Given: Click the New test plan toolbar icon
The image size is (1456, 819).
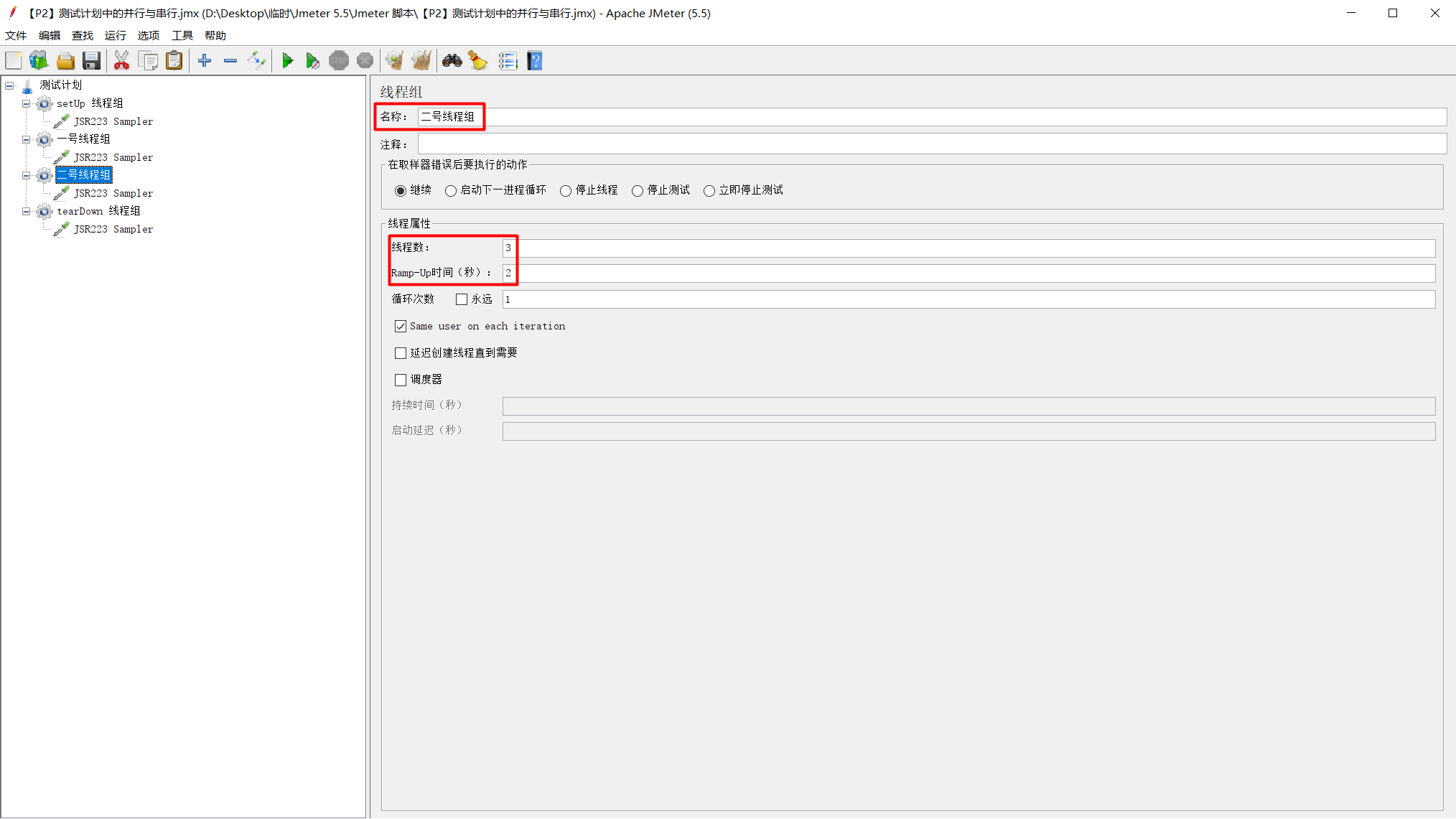Looking at the screenshot, I should click(14, 61).
